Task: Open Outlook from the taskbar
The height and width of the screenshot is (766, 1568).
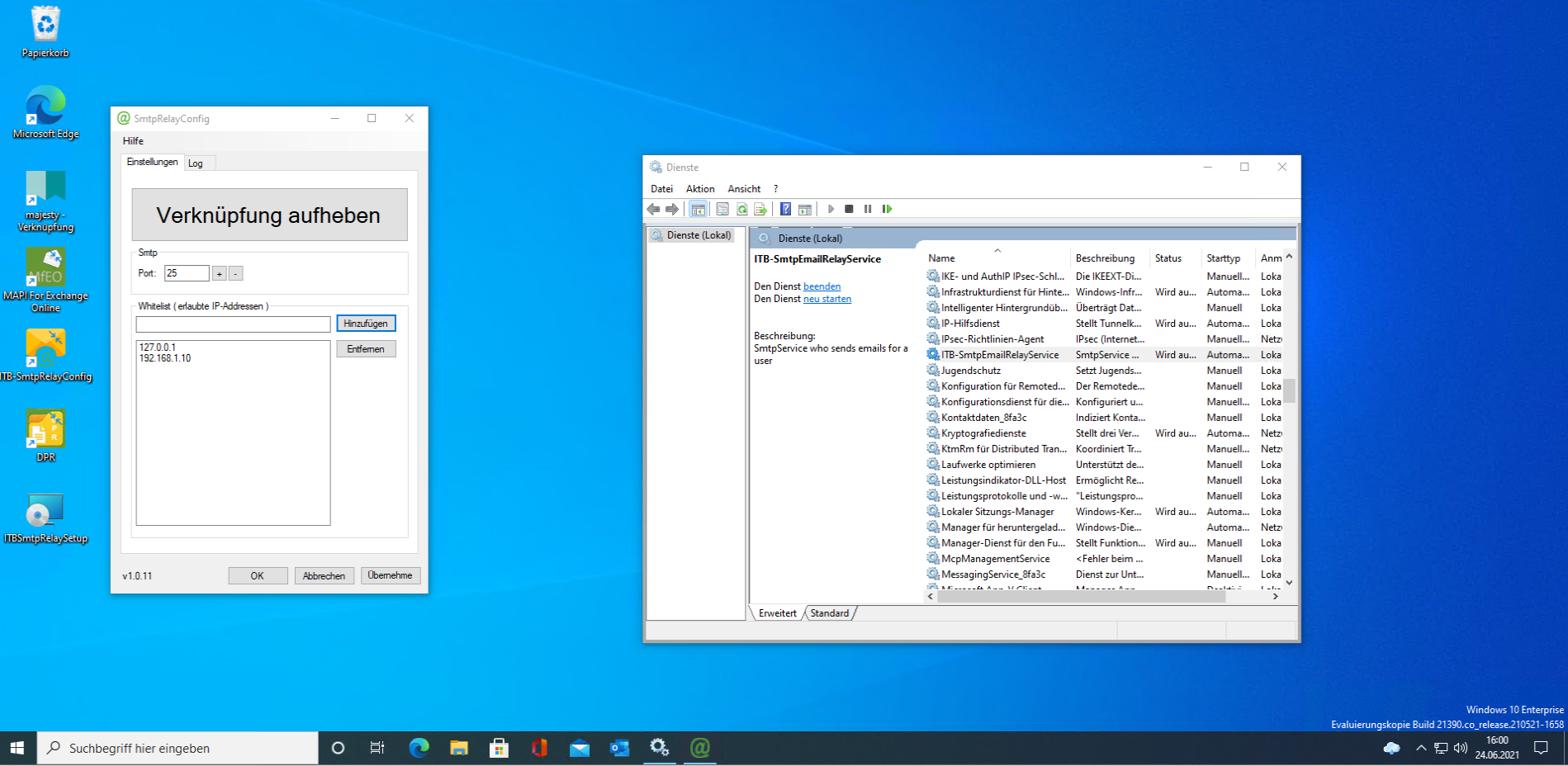Action: [x=619, y=748]
